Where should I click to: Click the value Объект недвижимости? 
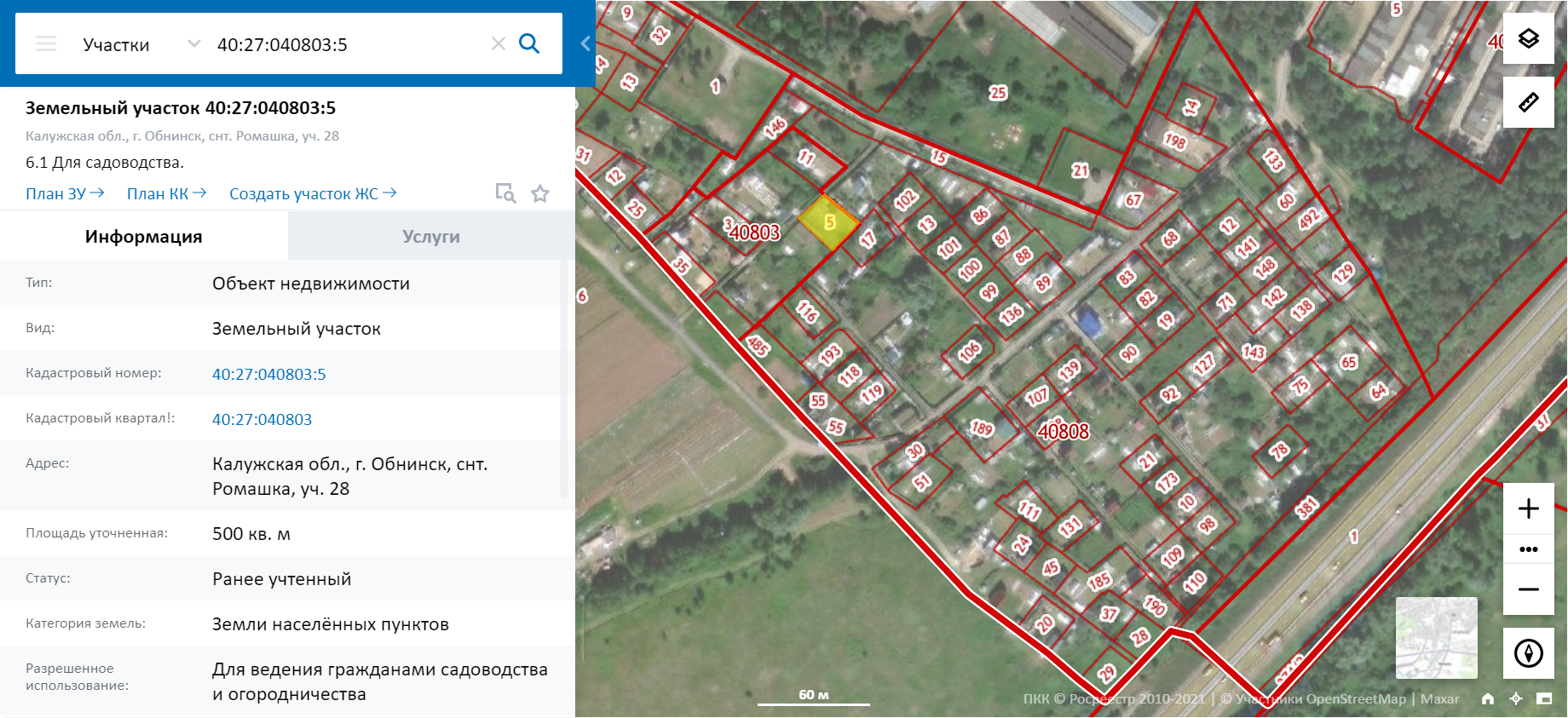pyautogui.click(x=311, y=284)
